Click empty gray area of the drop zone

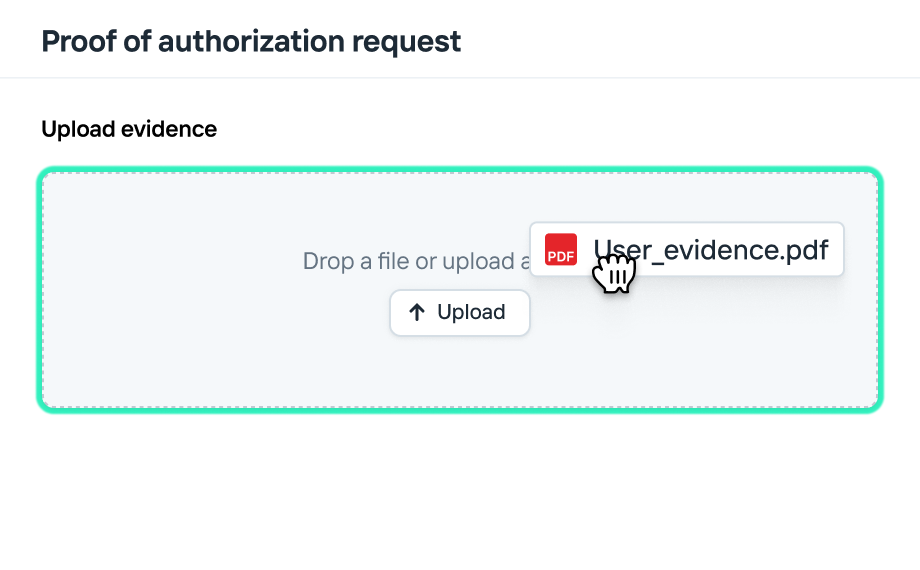200,340
